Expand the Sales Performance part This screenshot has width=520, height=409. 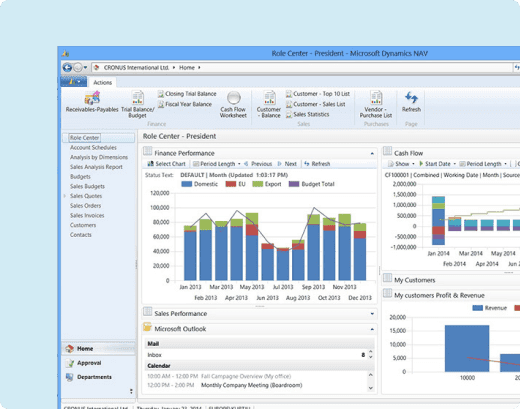point(372,314)
